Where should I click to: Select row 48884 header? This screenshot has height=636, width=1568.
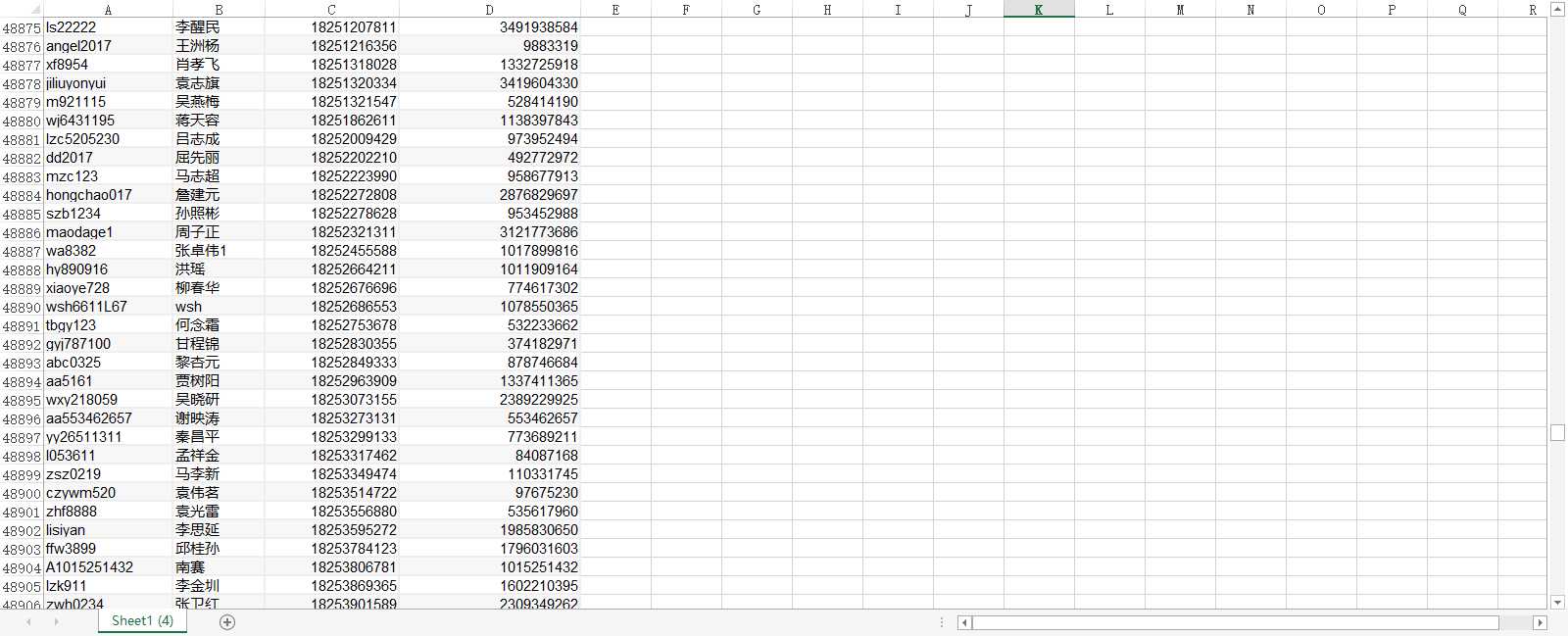pos(22,195)
